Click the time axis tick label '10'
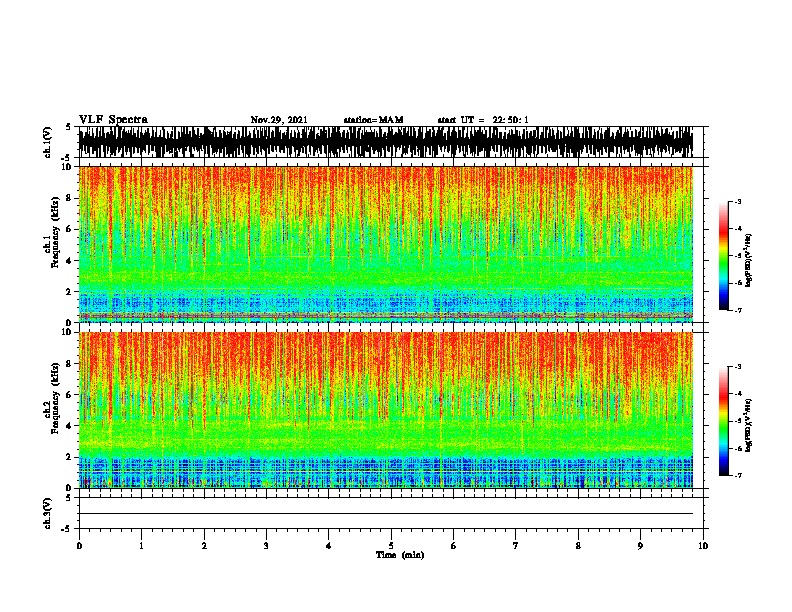This screenshot has height=612, width=792. [x=703, y=546]
